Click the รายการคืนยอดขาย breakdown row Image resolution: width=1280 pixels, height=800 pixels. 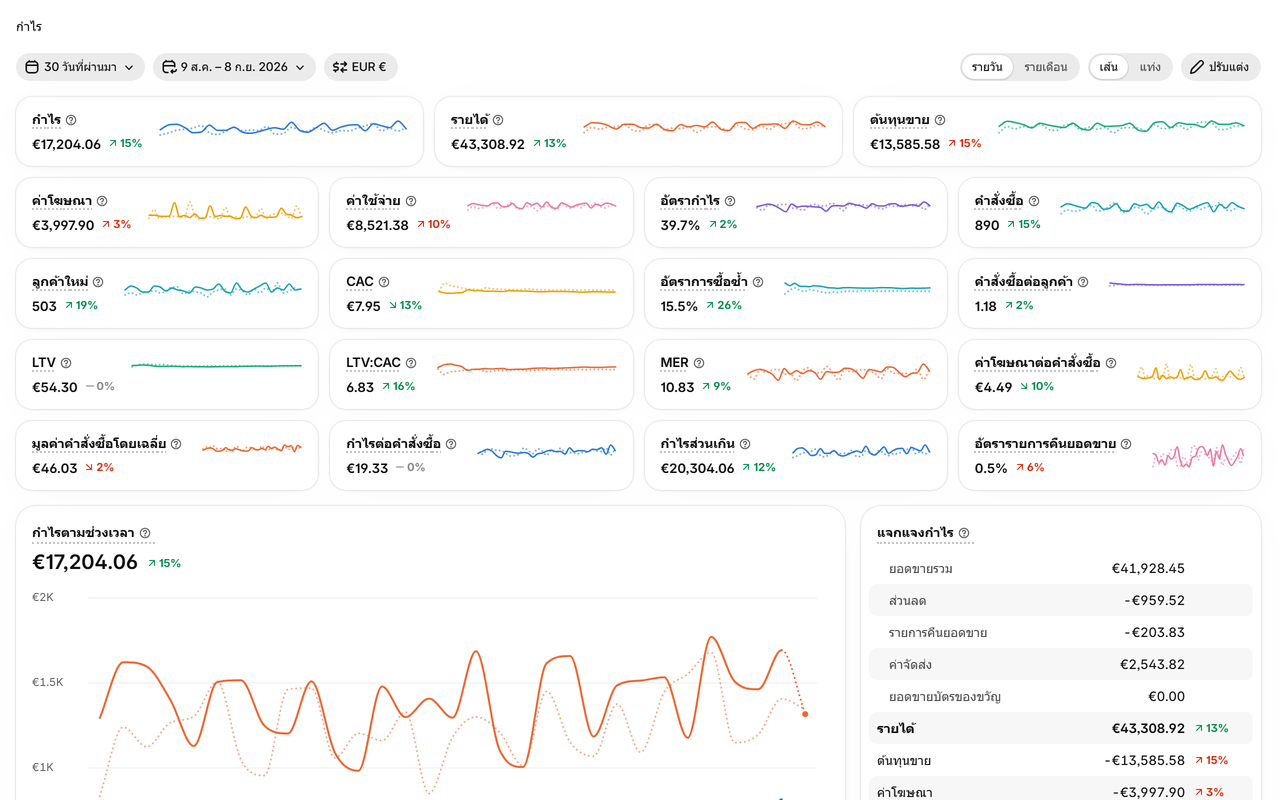coord(1060,632)
